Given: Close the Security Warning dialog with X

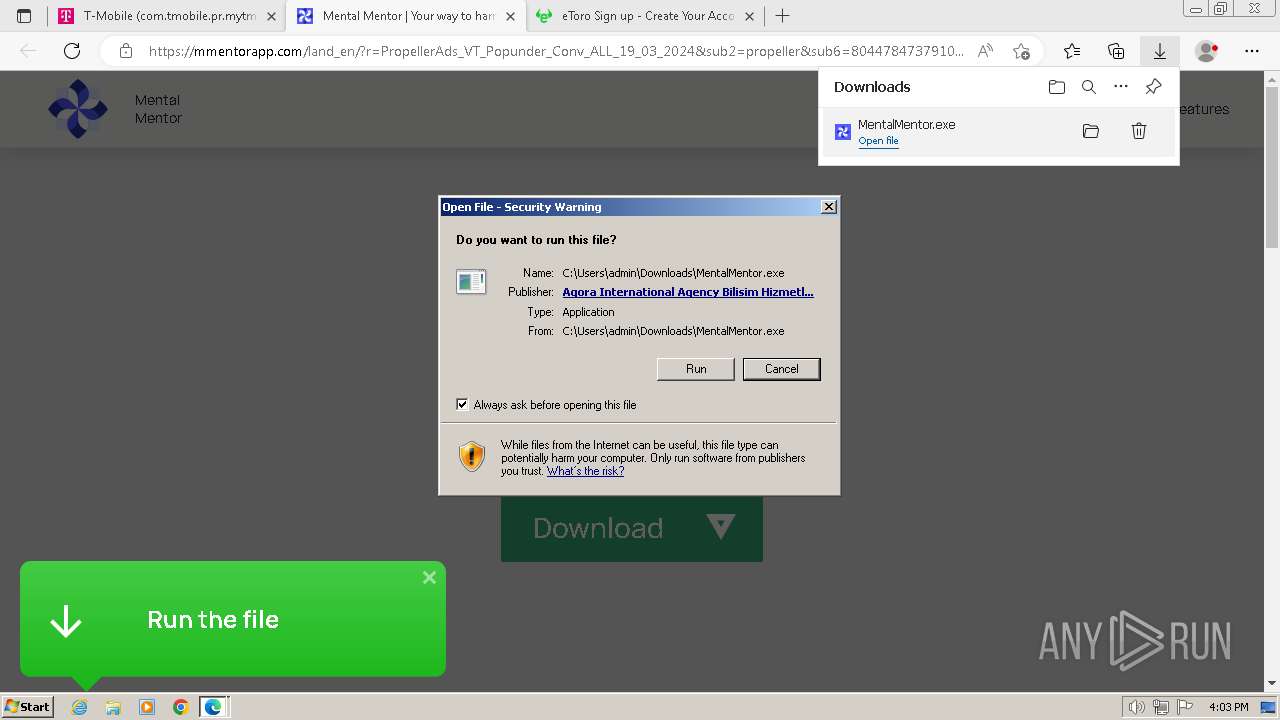Looking at the screenshot, I should pos(828,207).
